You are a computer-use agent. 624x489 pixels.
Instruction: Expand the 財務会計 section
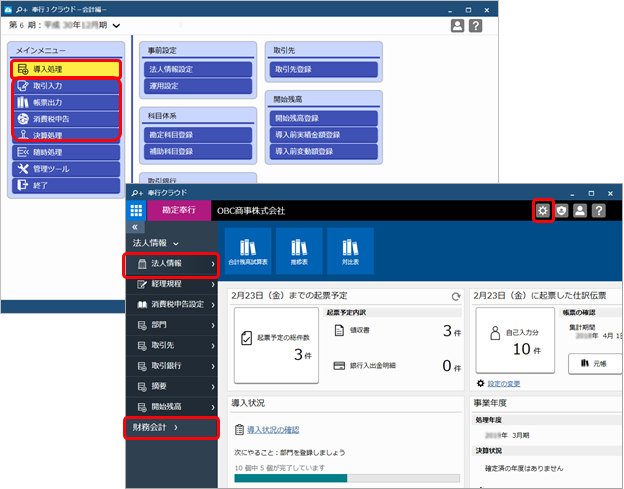point(172,427)
